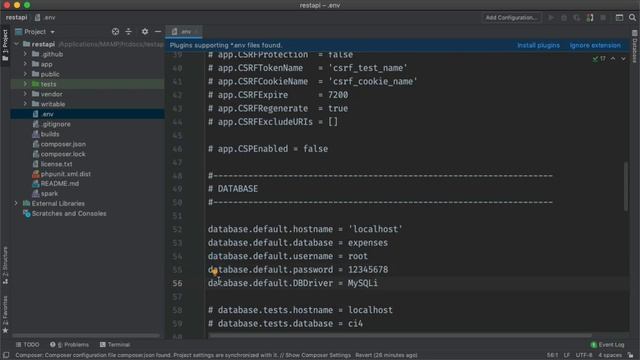Click the Stop icon in toolbar
Viewport: 640px width, 360px height.
(603, 18)
